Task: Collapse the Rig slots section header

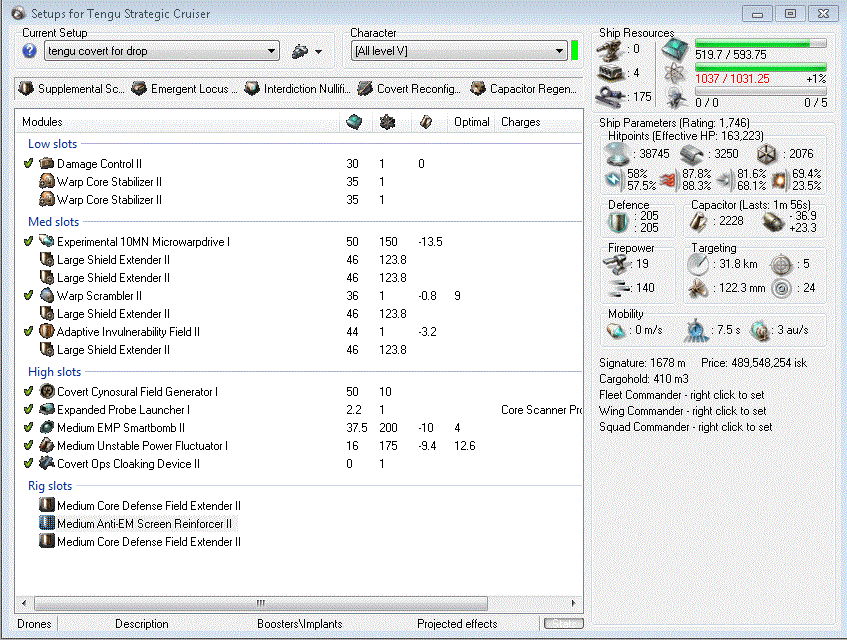Action: click(50, 486)
